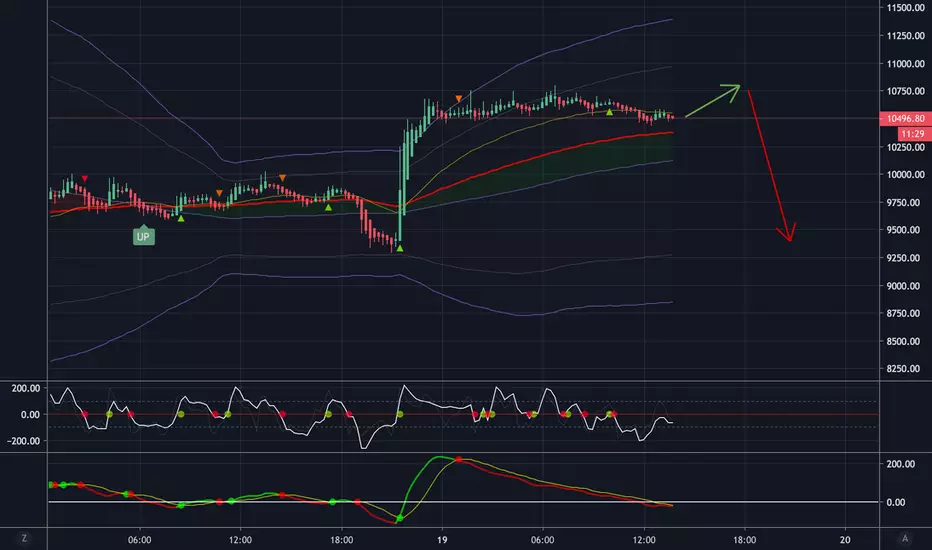Select orange down-triangle above the 10750 candles

point(459,98)
